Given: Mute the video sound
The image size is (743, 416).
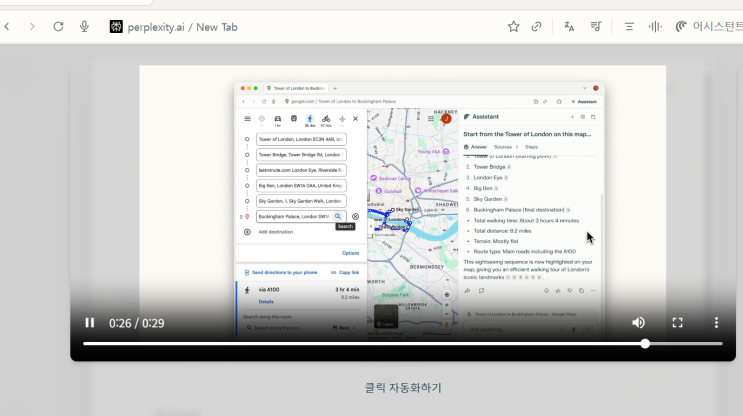Looking at the screenshot, I should (638, 323).
